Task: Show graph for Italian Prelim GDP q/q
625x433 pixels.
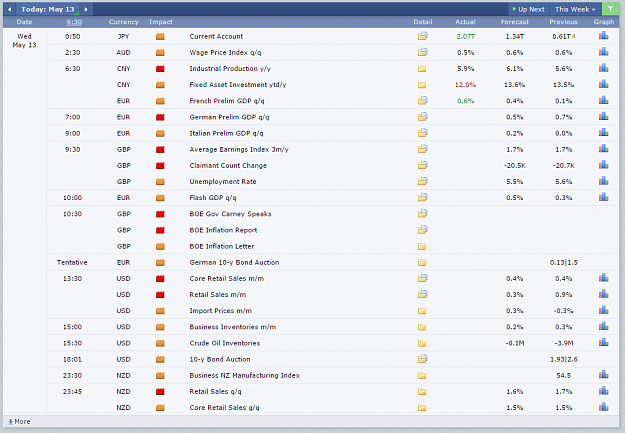Action: pyautogui.click(x=603, y=133)
